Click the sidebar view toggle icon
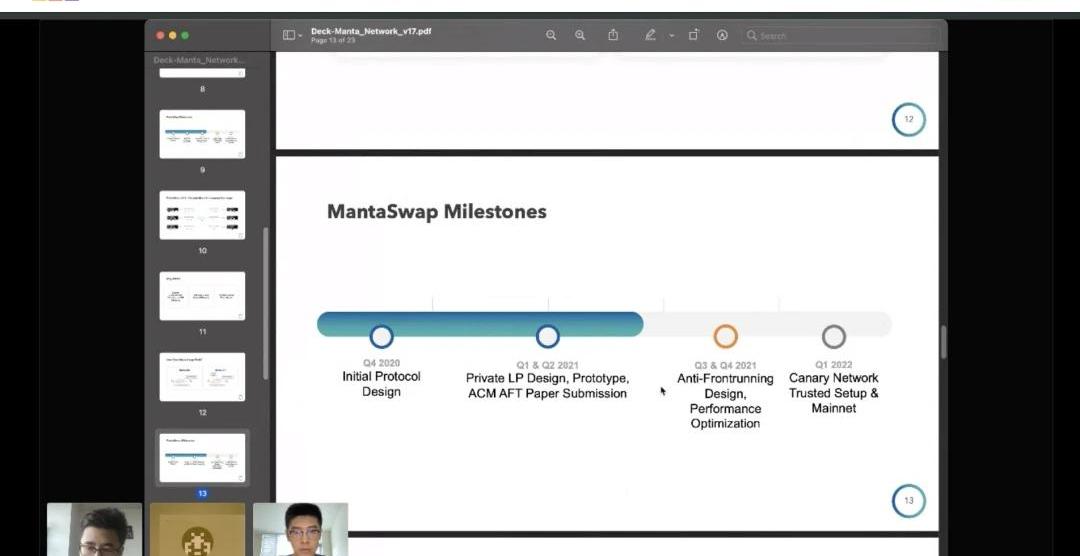Image resolution: width=1080 pixels, height=556 pixels. [x=288, y=35]
